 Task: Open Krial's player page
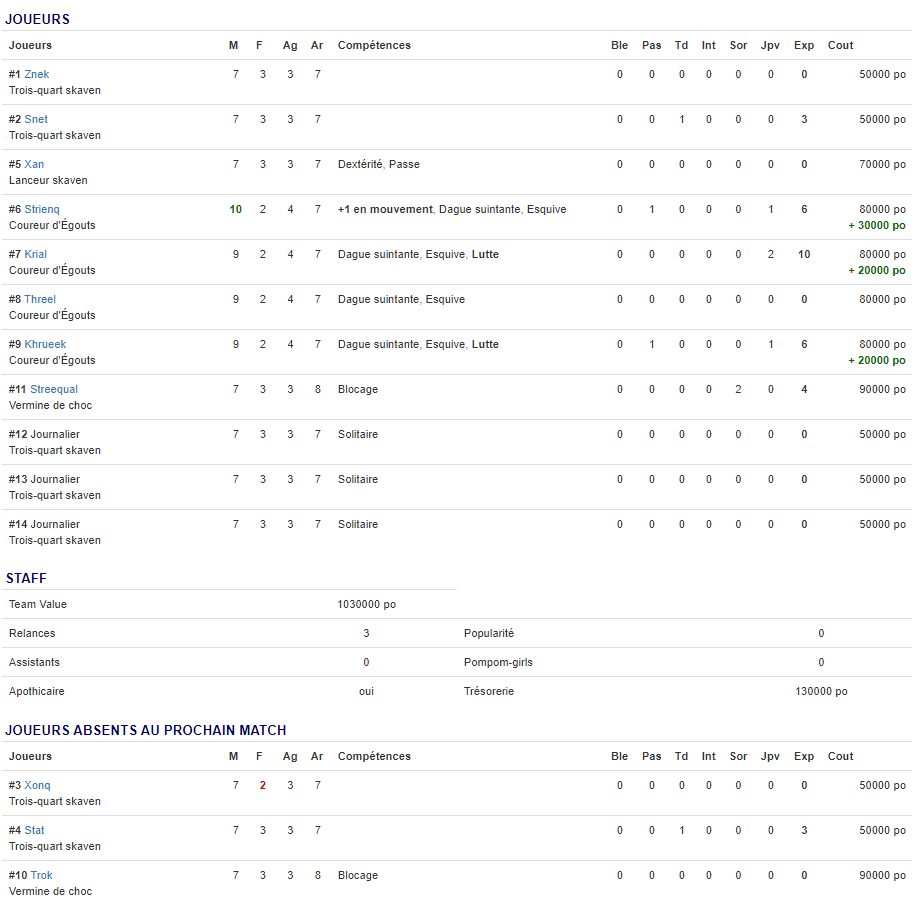pos(35,255)
